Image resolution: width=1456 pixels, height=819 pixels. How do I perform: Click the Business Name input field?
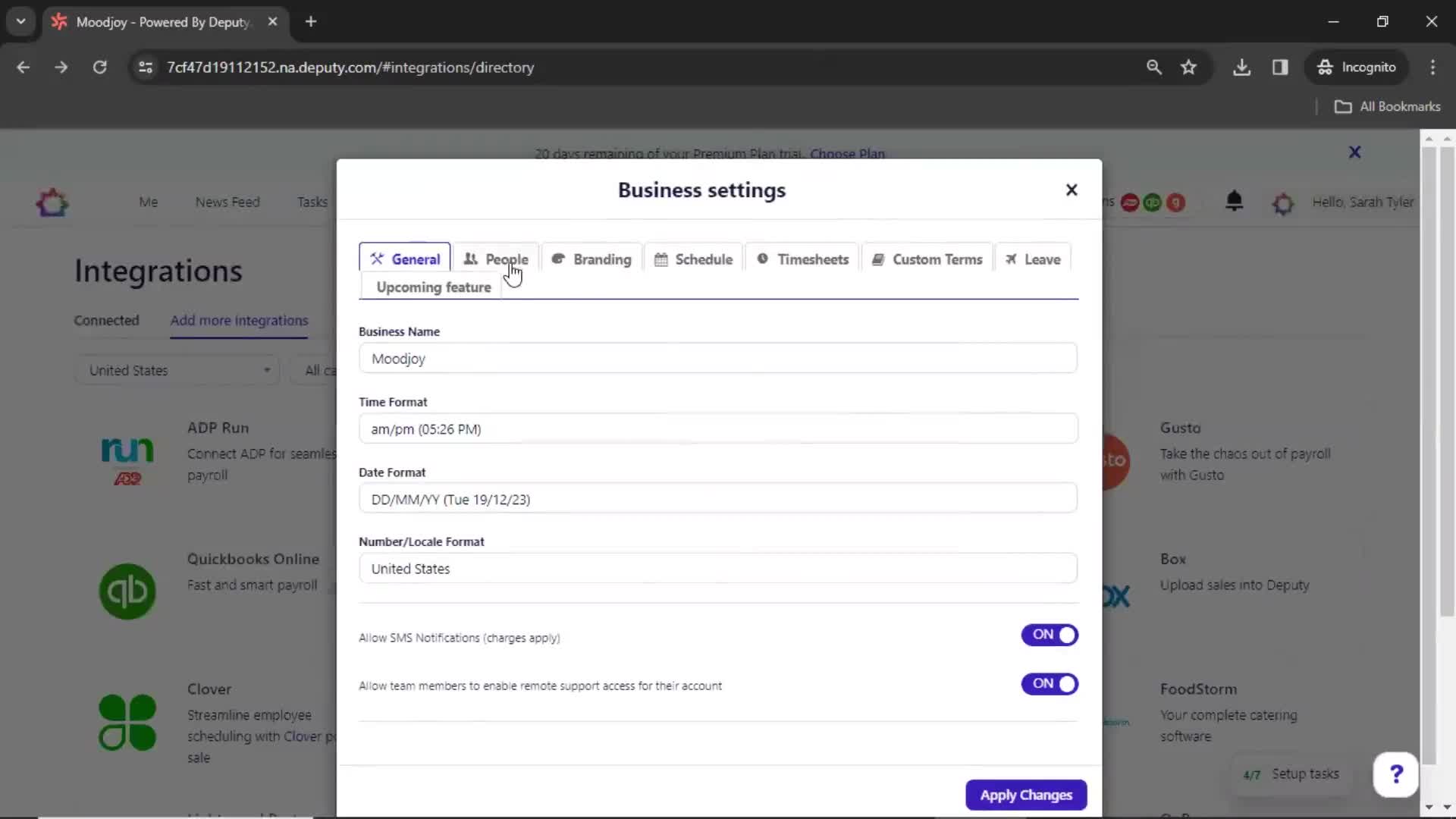point(719,358)
